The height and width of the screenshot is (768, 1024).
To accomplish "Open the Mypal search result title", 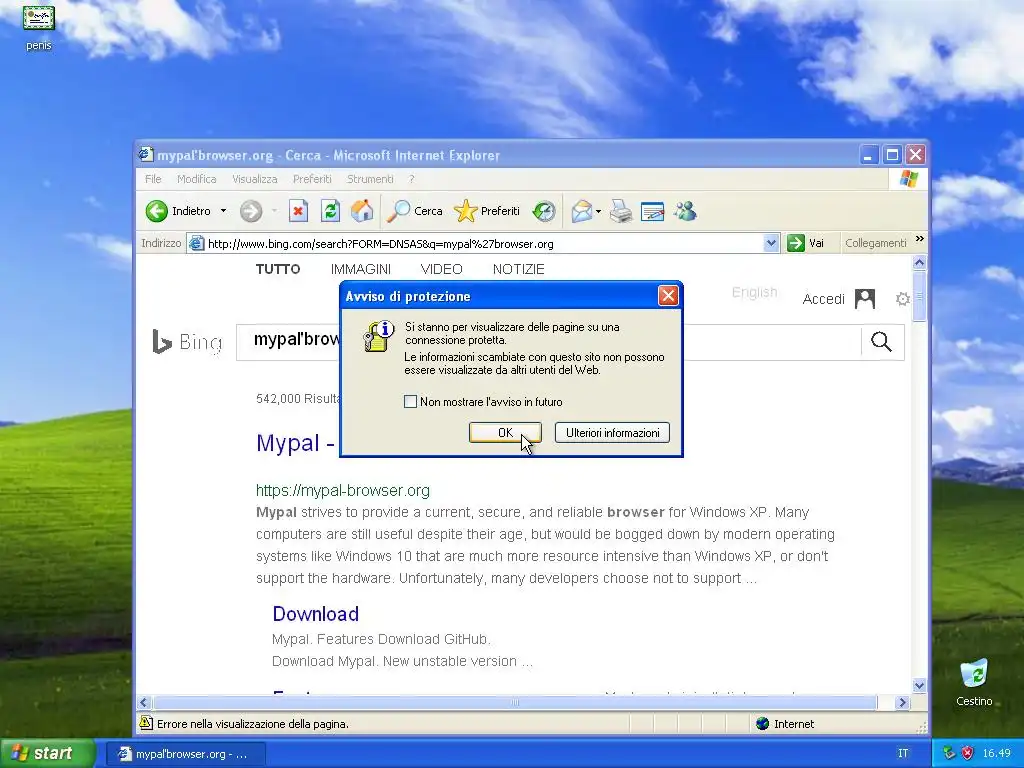I will pyautogui.click(x=295, y=443).
